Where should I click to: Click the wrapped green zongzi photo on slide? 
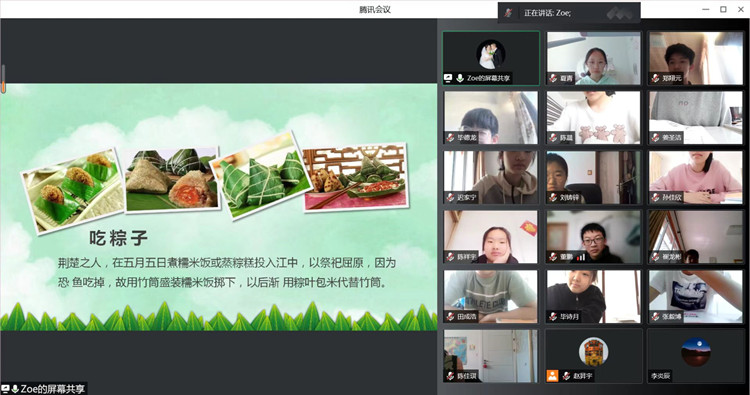pos(260,176)
